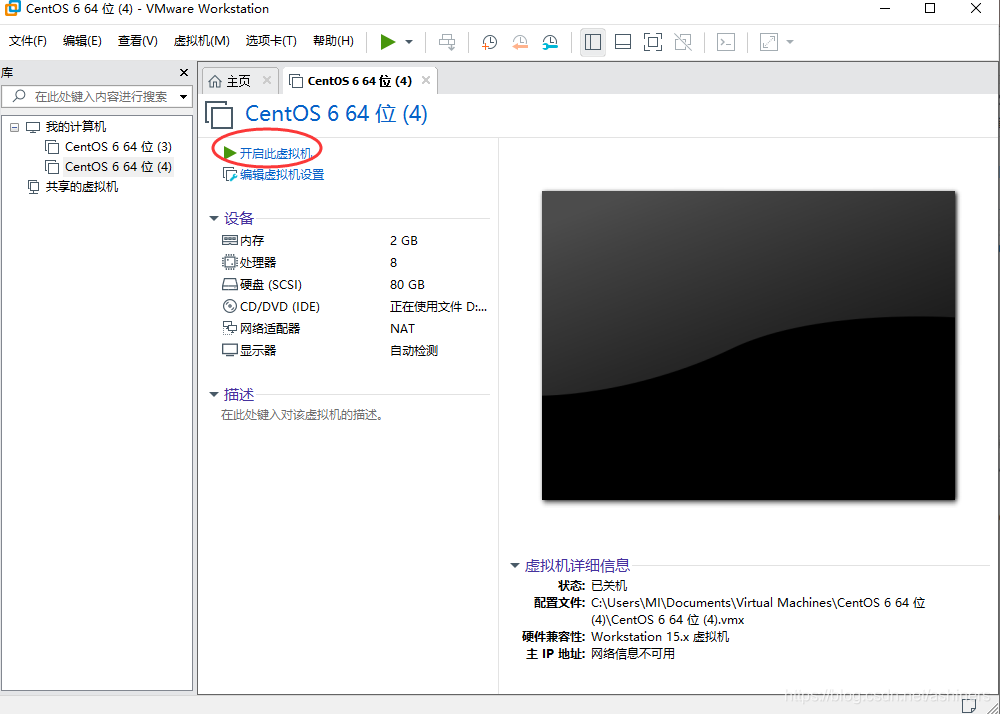Open the 选项卡(T) menu

pos(271,41)
